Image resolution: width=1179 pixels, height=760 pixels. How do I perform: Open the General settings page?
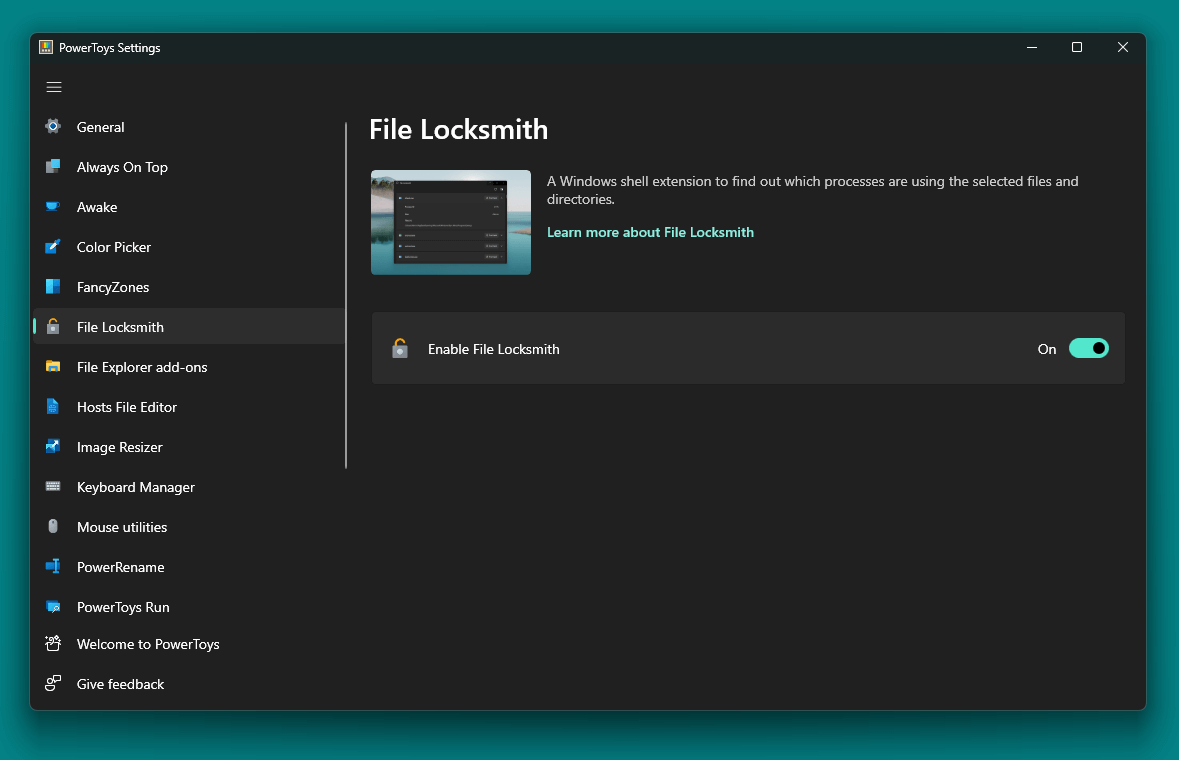tap(189, 126)
